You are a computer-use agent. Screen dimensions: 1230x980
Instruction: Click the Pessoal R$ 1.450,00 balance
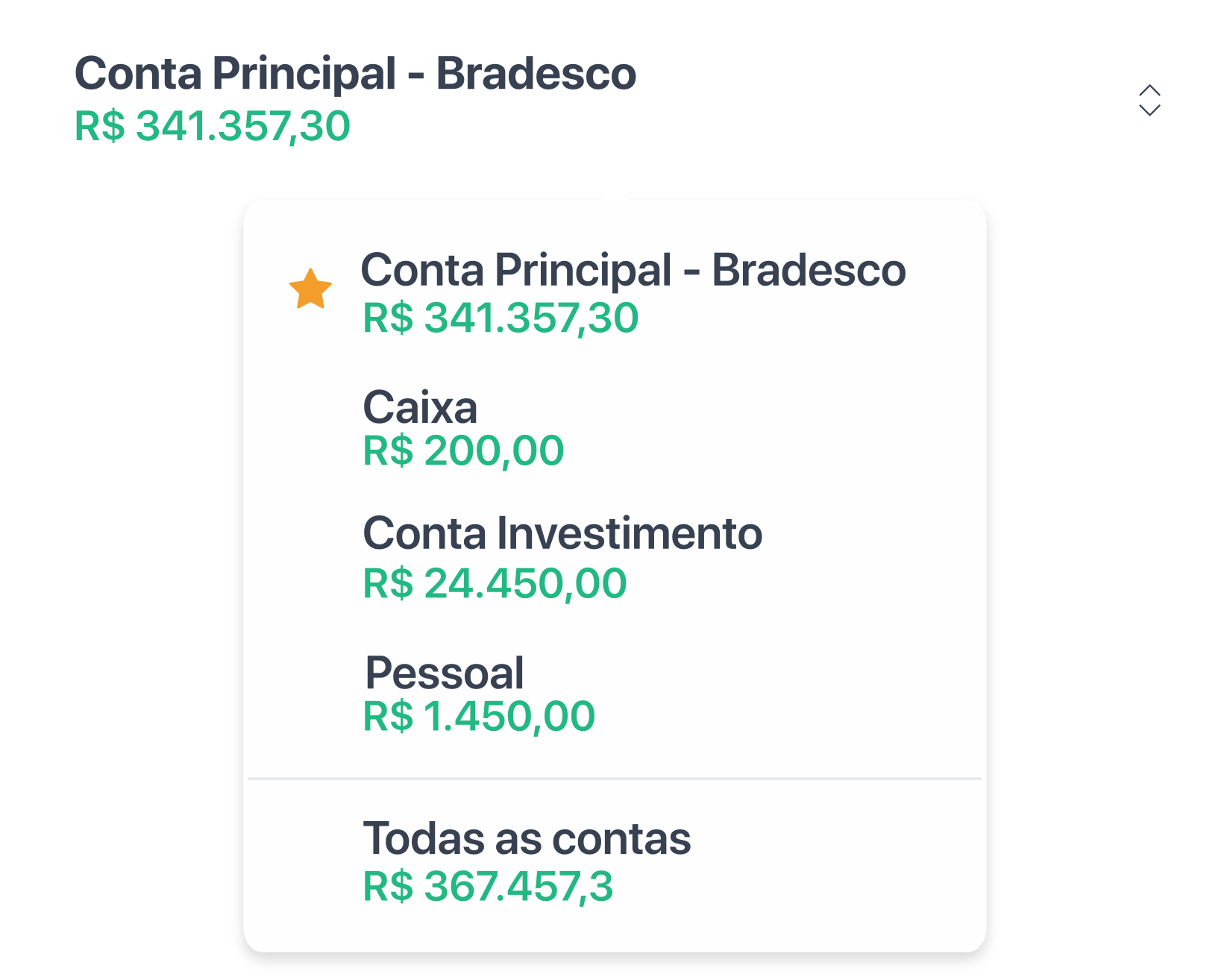477,716
